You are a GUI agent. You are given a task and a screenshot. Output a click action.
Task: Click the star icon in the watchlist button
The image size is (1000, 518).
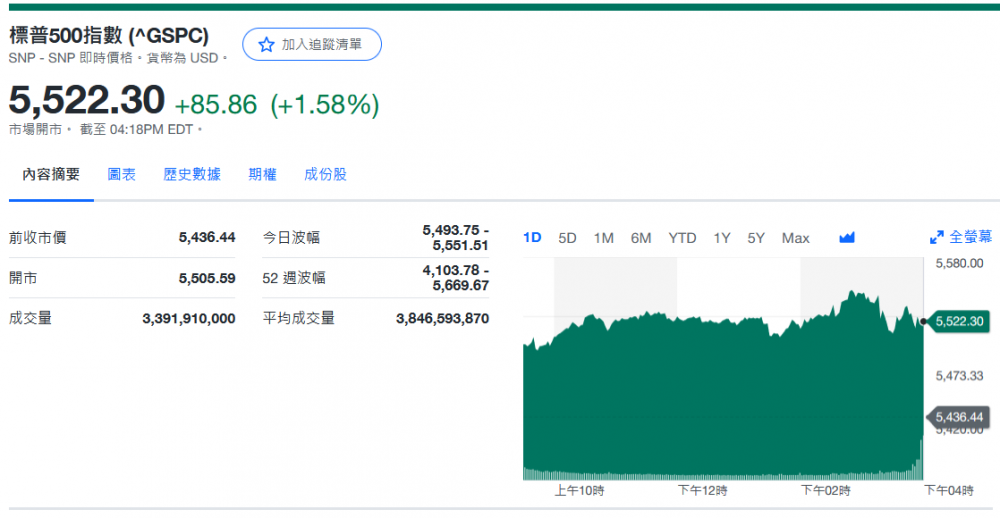(x=266, y=45)
